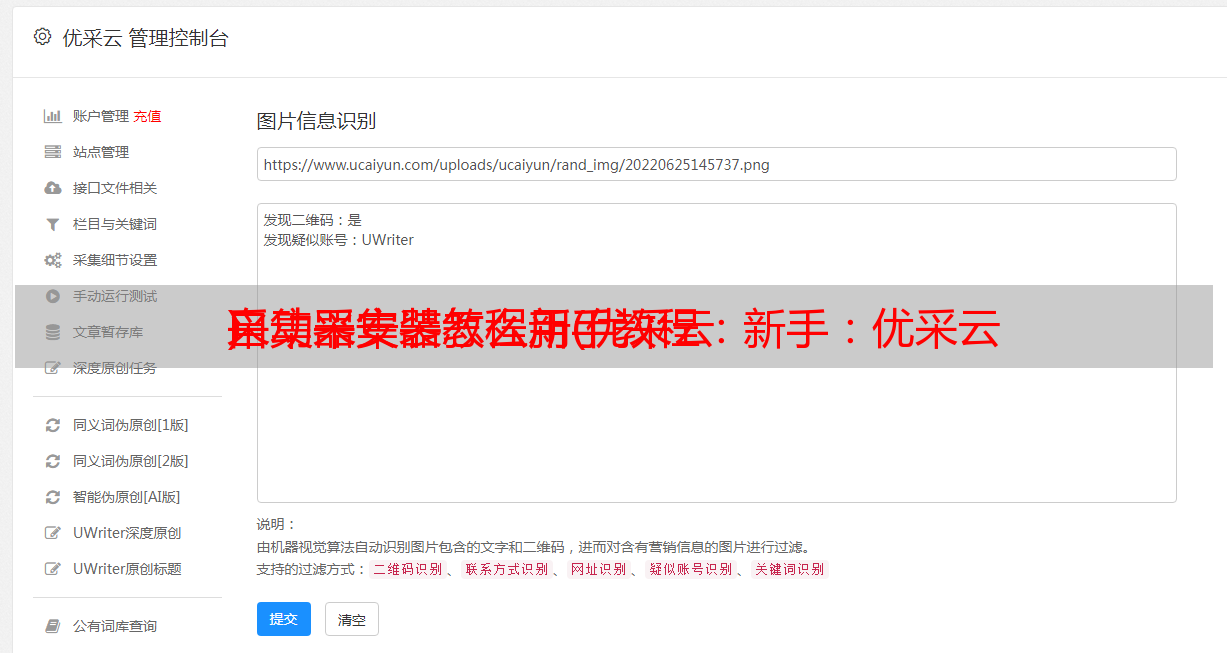The width and height of the screenshot is (1227, 653).
Task: Select 智能伪原创[AI版] in the sidebar
Action: point(126,497)
